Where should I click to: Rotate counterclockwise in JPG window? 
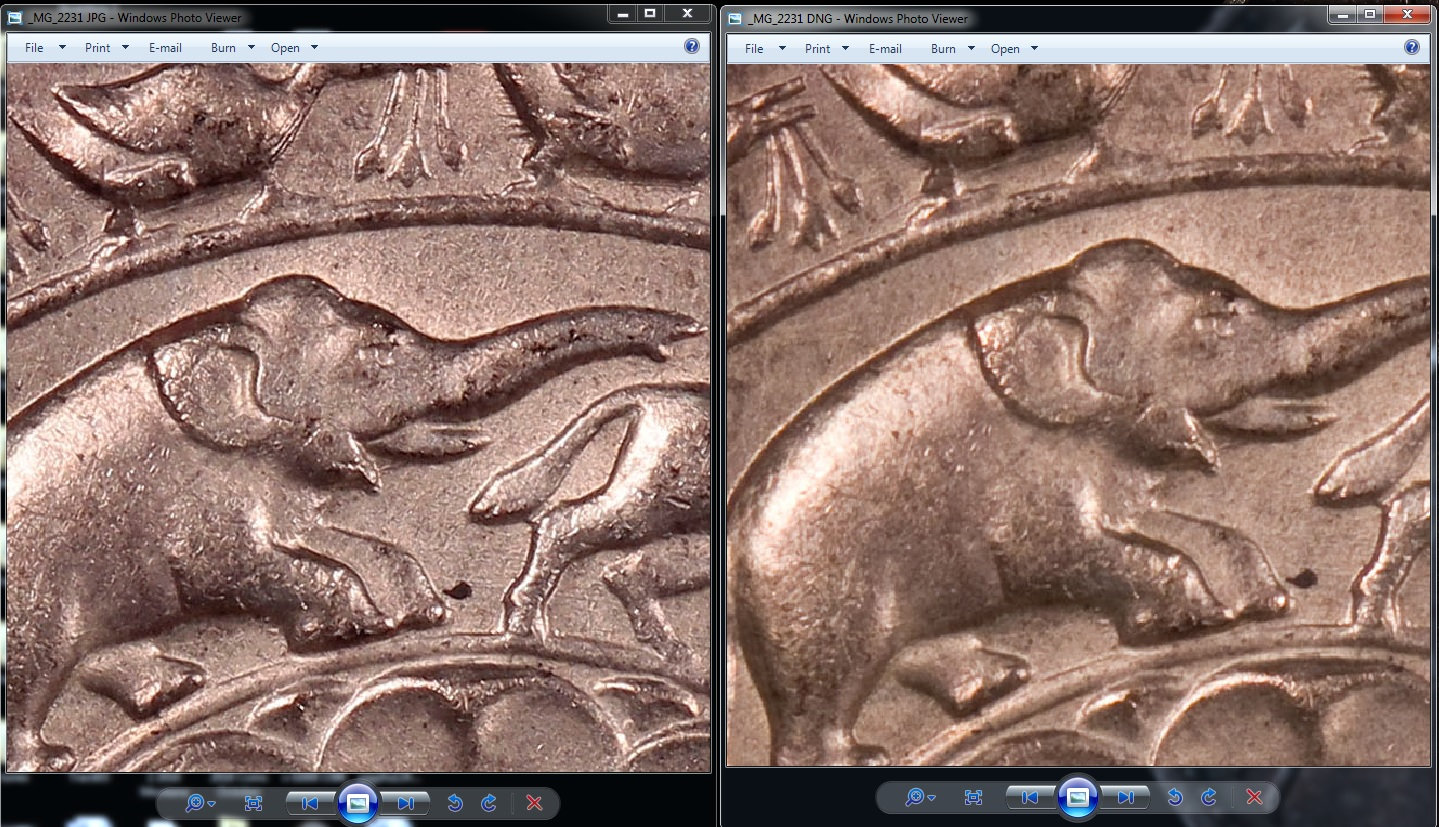[x=455, y=802]
